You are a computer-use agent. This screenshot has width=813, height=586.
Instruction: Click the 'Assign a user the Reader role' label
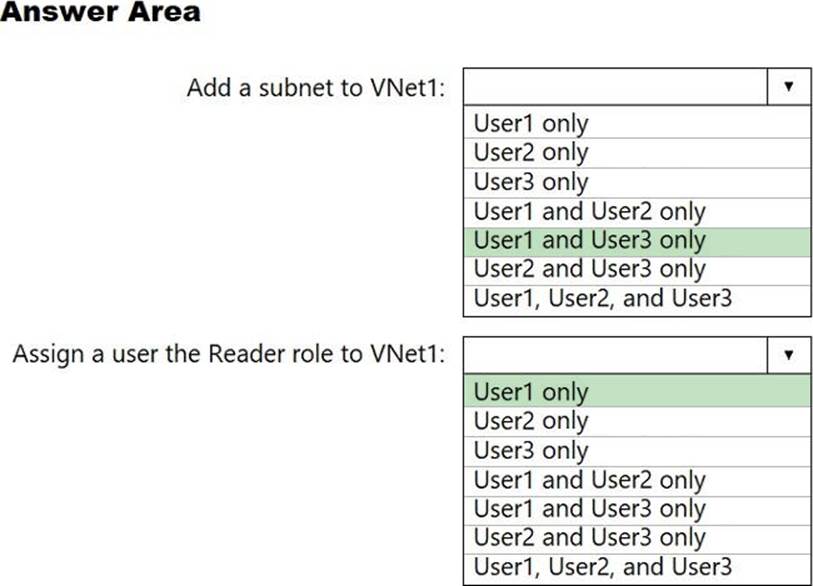point(229,355)
